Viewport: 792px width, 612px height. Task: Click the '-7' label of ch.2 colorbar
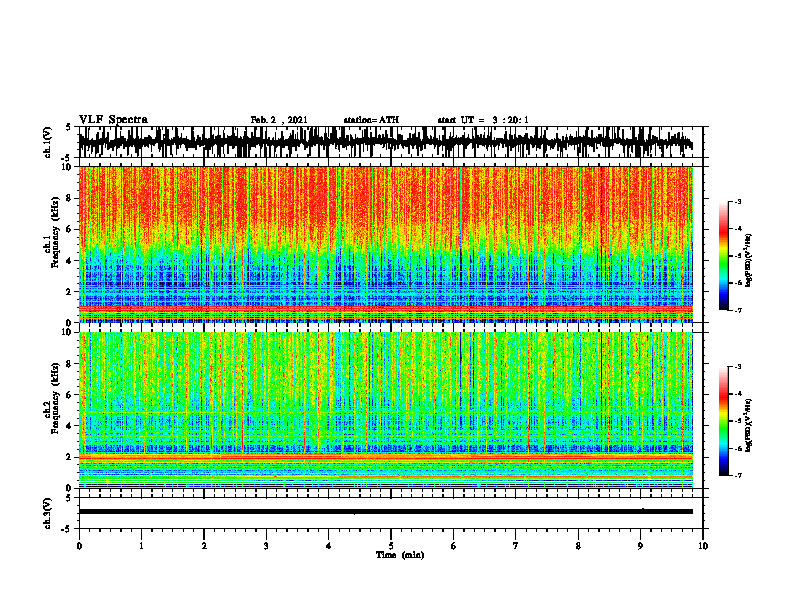point(738,475)
